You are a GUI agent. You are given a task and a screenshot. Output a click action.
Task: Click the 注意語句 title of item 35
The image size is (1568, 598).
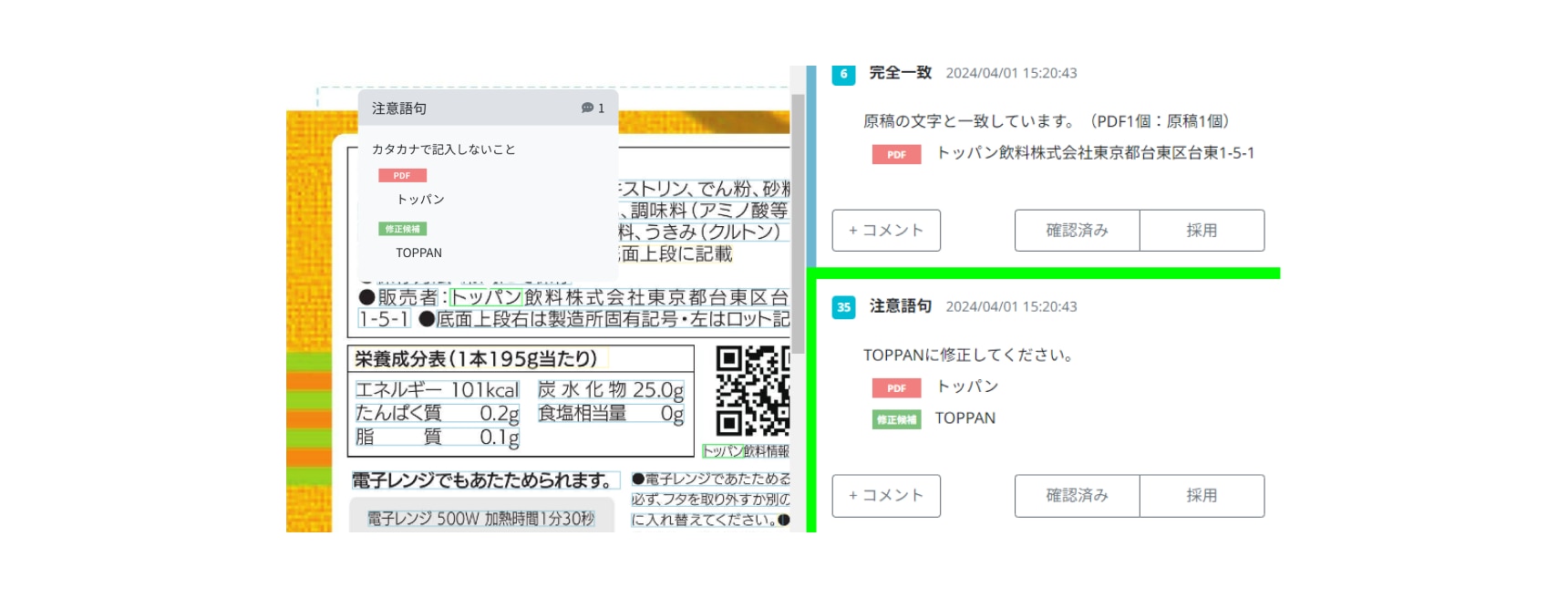(901, 306)
